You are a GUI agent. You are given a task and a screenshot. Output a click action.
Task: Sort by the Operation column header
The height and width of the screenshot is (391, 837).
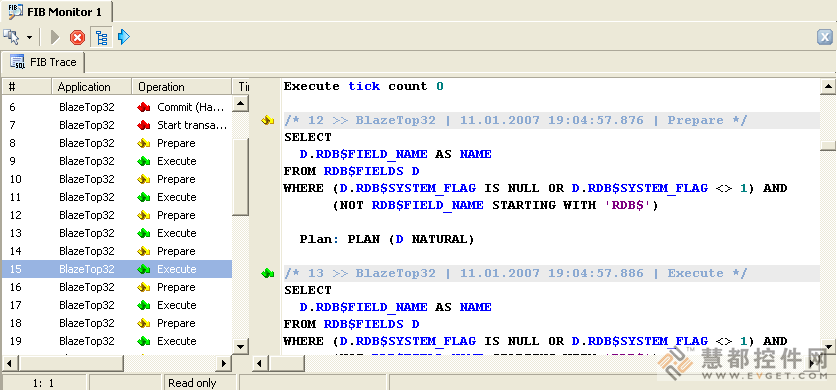point(182,87)
